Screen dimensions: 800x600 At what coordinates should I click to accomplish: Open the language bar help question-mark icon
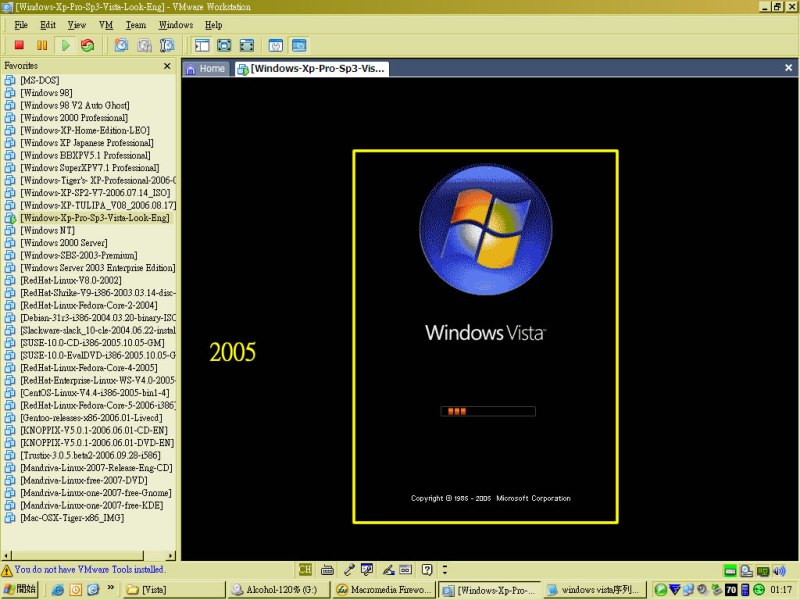tap(427, 569)
